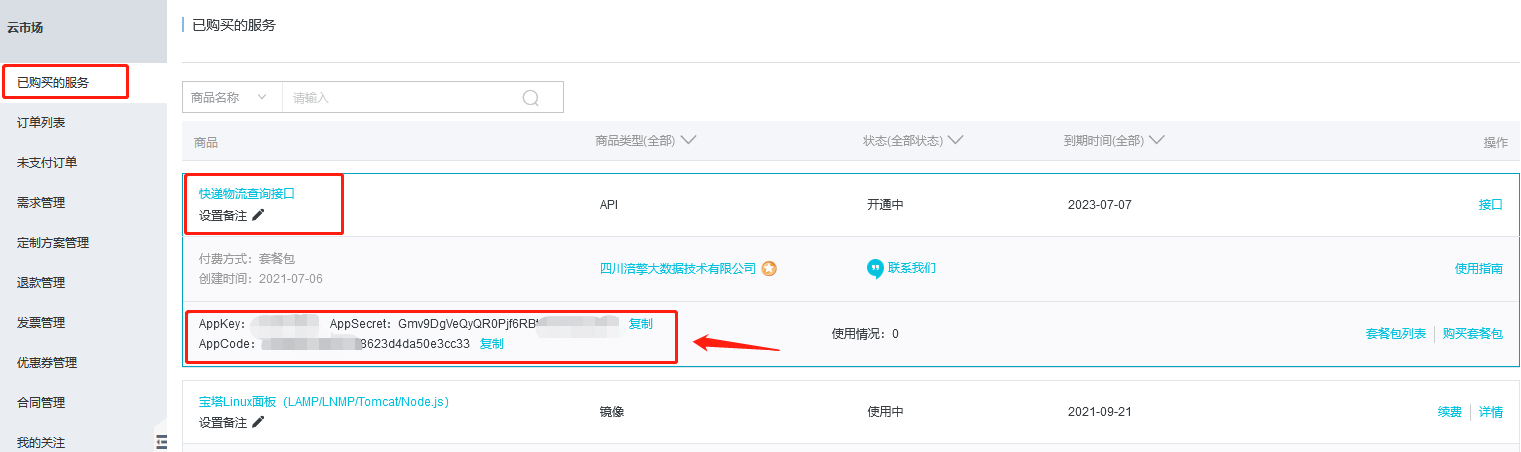The image size is (1521, 452).
Task: Copy the AppCode value
Action: [492, 344]
